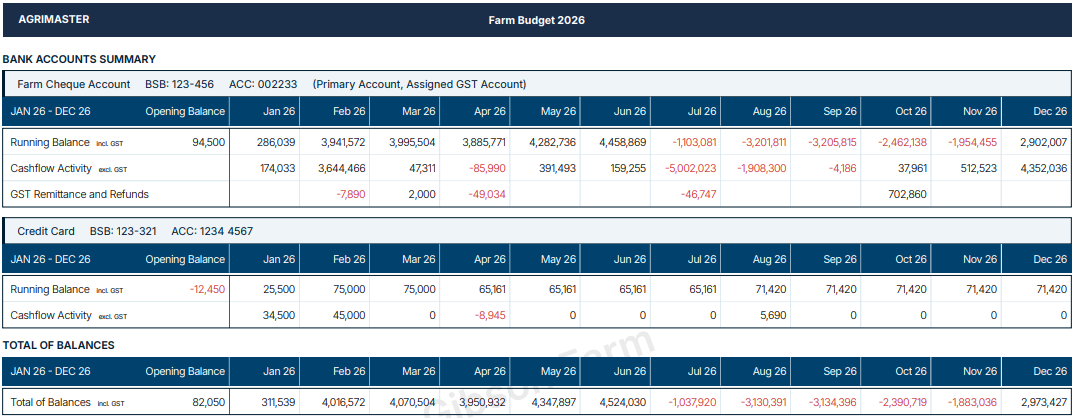Select December total balance 2,973,427
1075x418 pixels.
point(1044,402)
